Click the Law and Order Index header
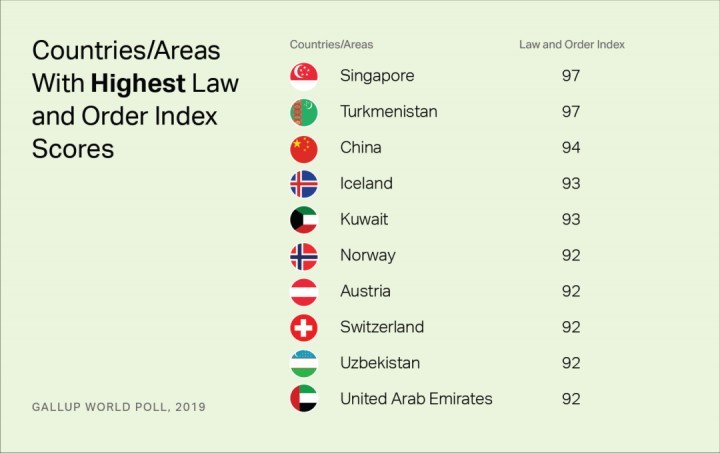 pos(572,45)
